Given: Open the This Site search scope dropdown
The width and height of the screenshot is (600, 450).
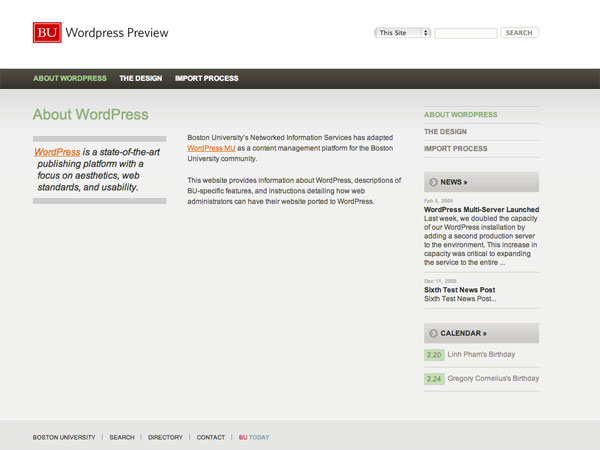Looking at the screenshot, I should click(403, 33).
